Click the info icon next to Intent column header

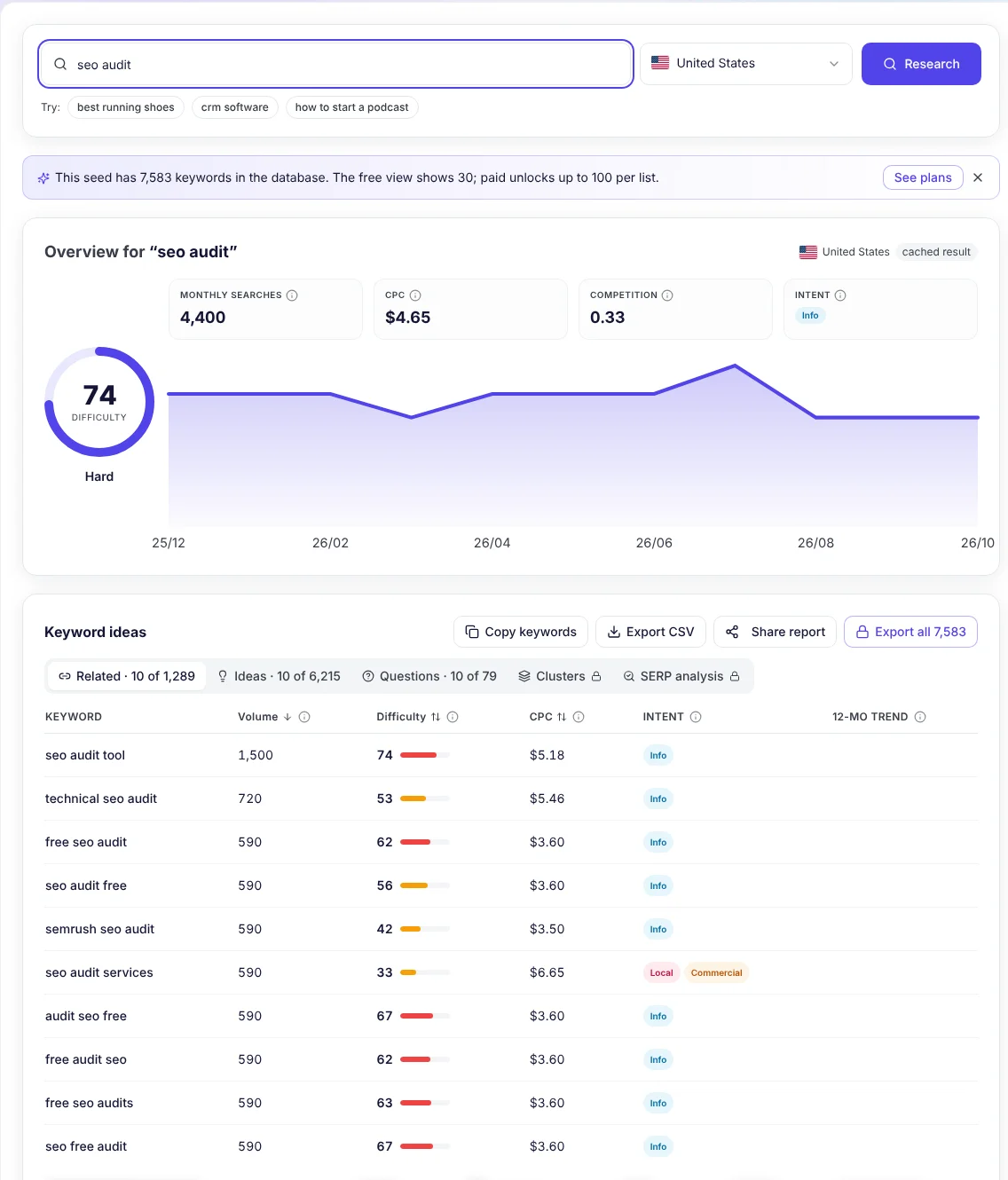[x=696, y=717]
